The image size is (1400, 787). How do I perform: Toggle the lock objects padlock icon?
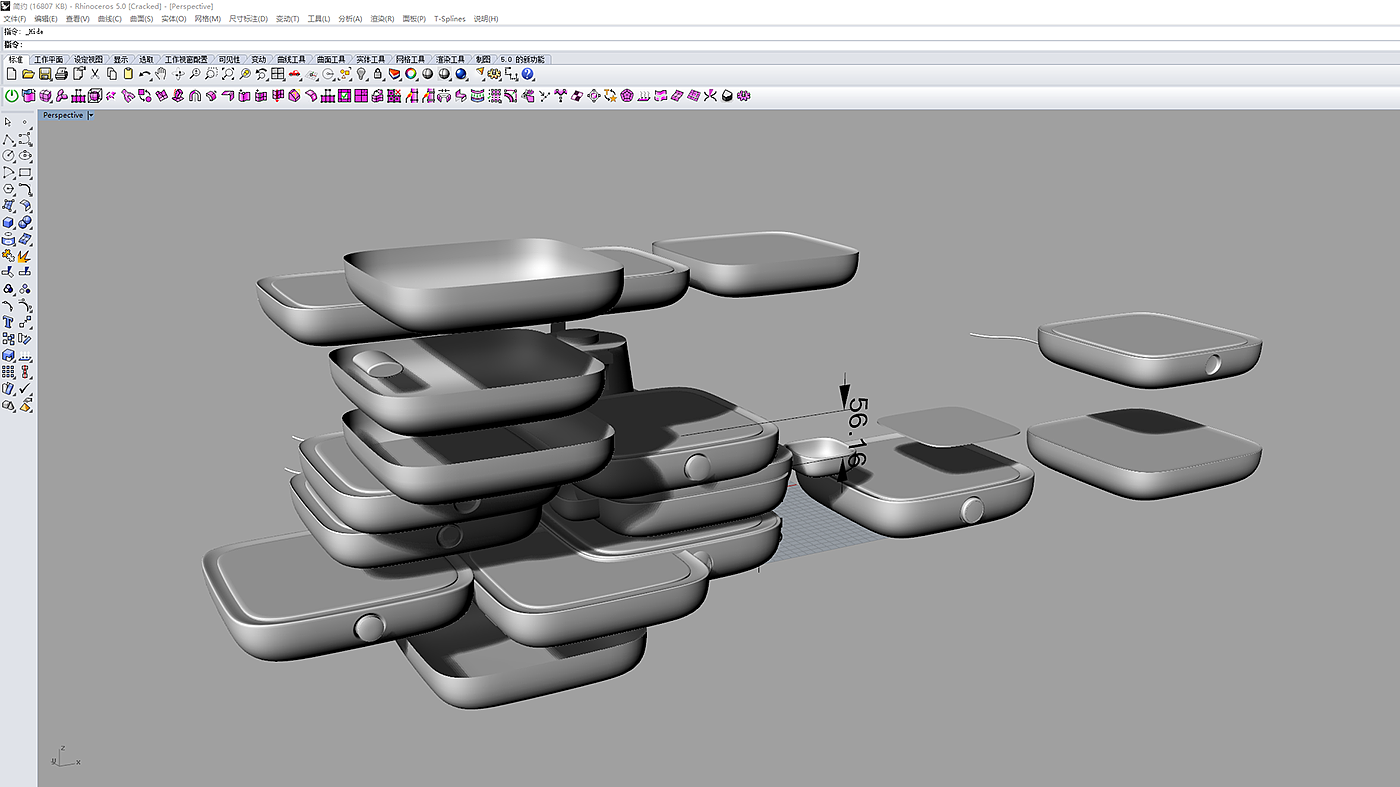coord(378,74)
